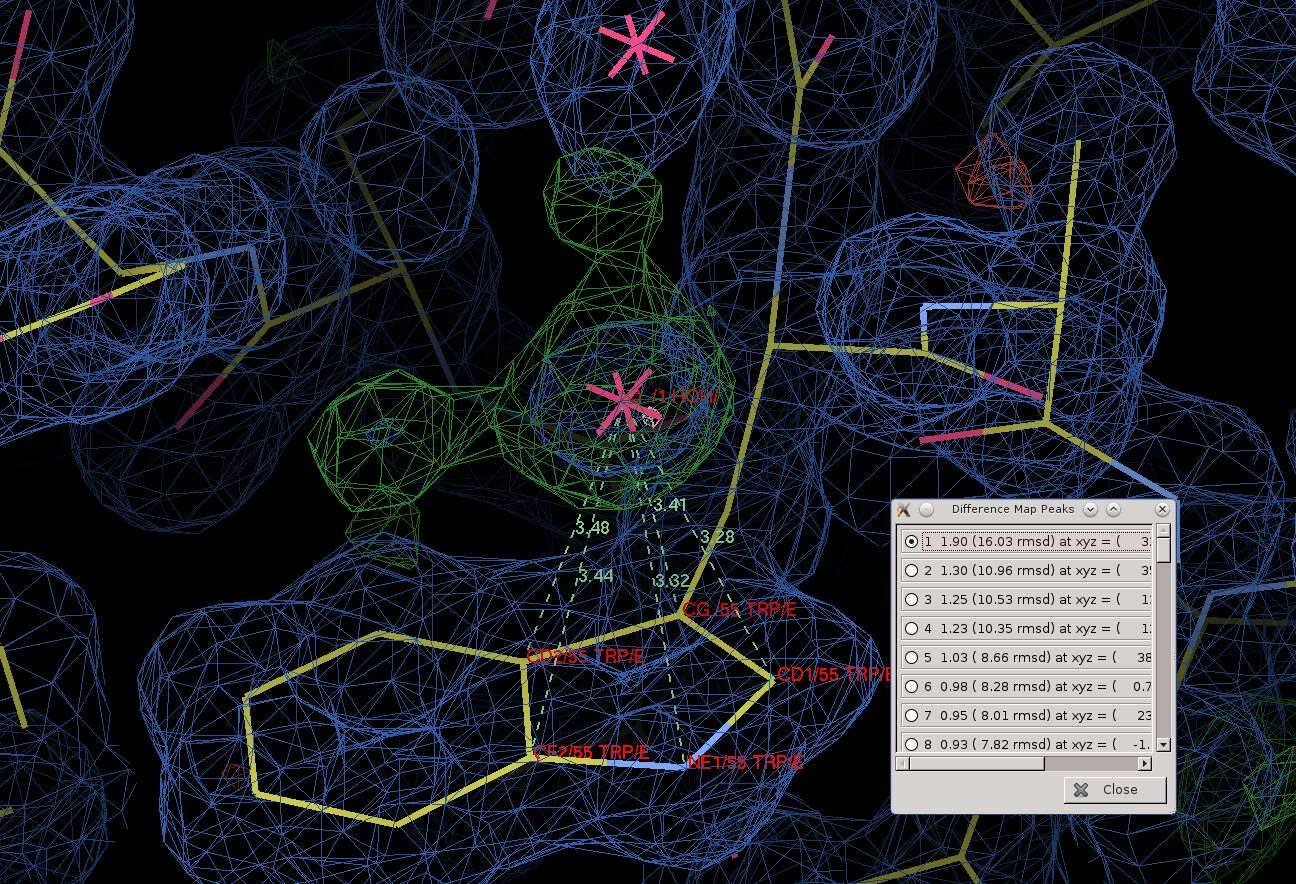Pick peak 5 with 8.66 rmsd
This screenshot has width=1296, height=884.
pos(911,657)
